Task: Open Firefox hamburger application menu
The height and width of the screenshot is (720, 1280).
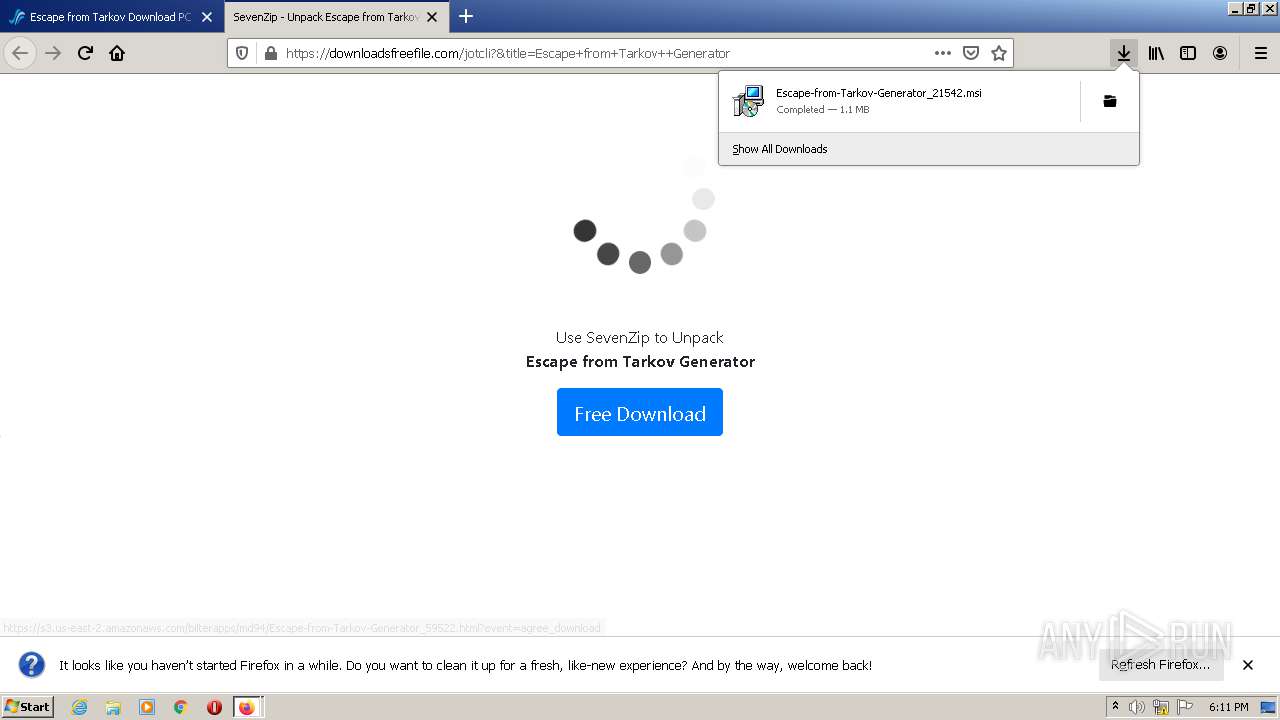Action: [x=1260, y=53]
